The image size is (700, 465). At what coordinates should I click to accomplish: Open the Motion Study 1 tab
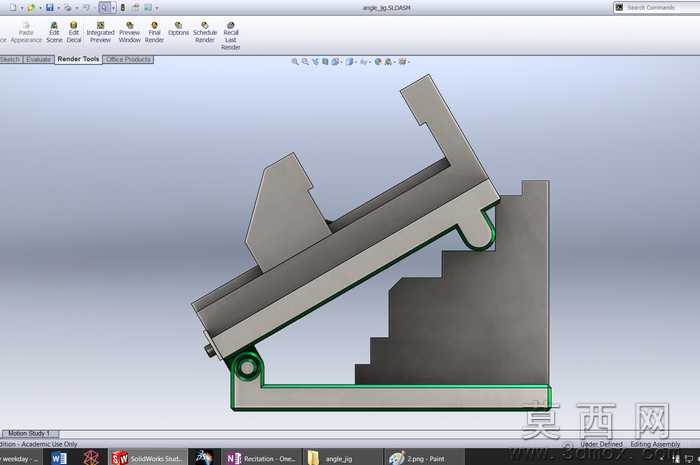(29, 433)
